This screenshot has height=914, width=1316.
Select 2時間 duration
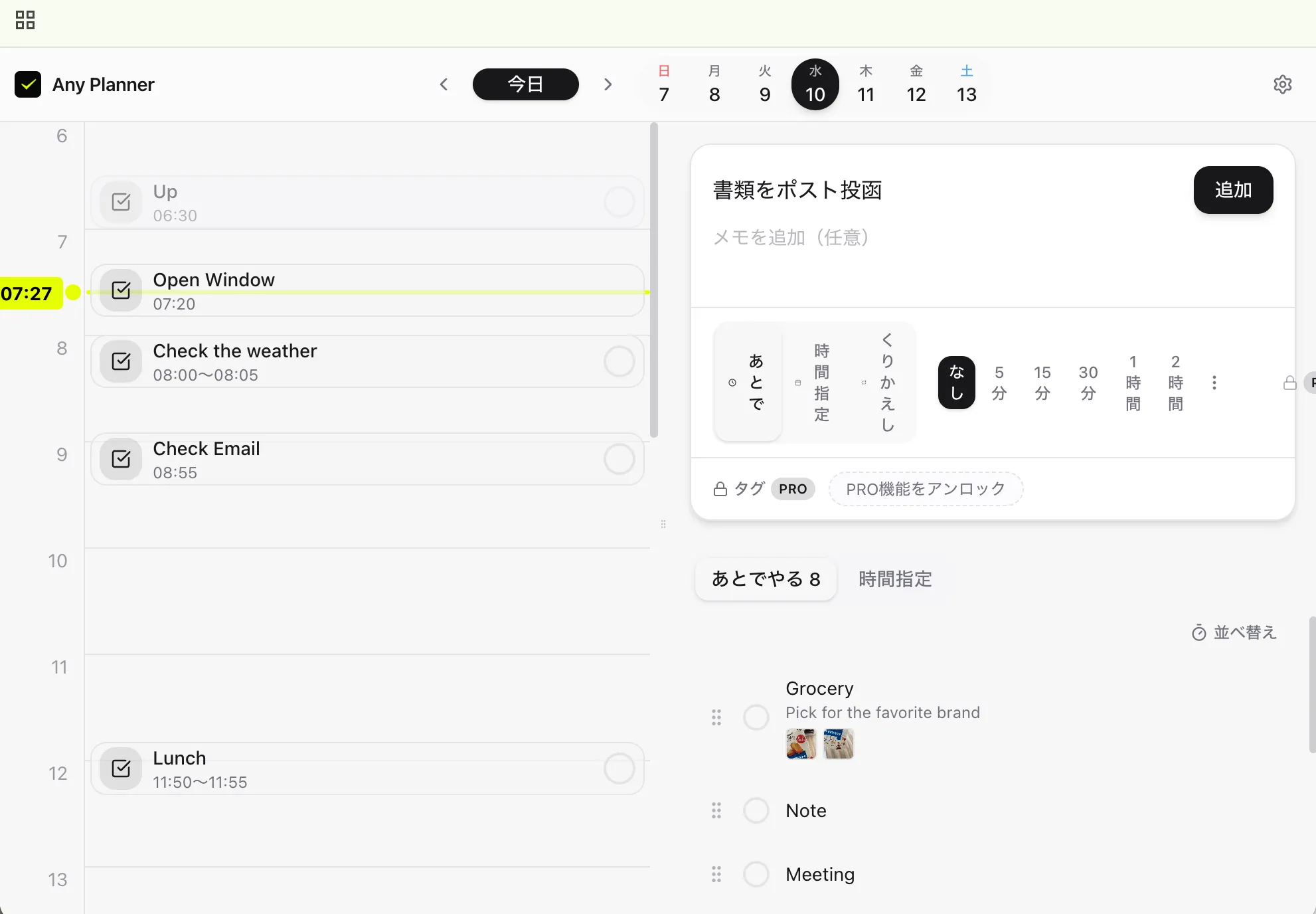[1176, 383]
